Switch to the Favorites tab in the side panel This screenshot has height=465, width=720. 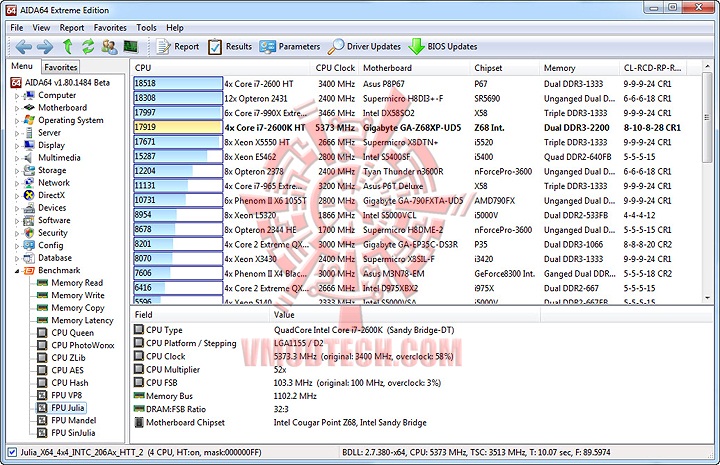tap(61, 67)
